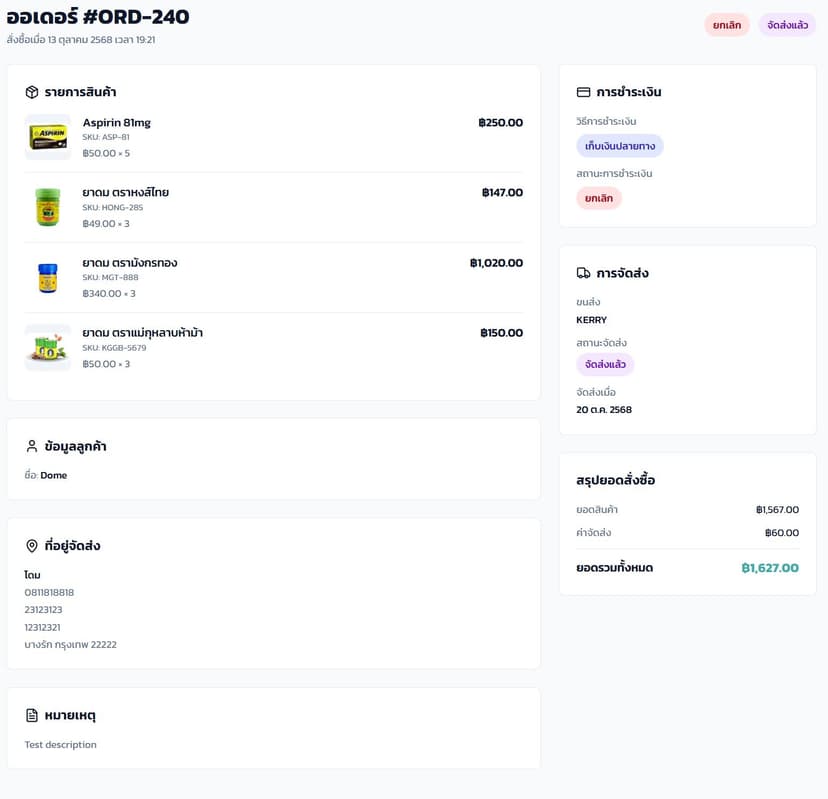Viewport: 828px width, 799px height.
Task: Click the phone number 0811818818
Action: tap(49, 593)
